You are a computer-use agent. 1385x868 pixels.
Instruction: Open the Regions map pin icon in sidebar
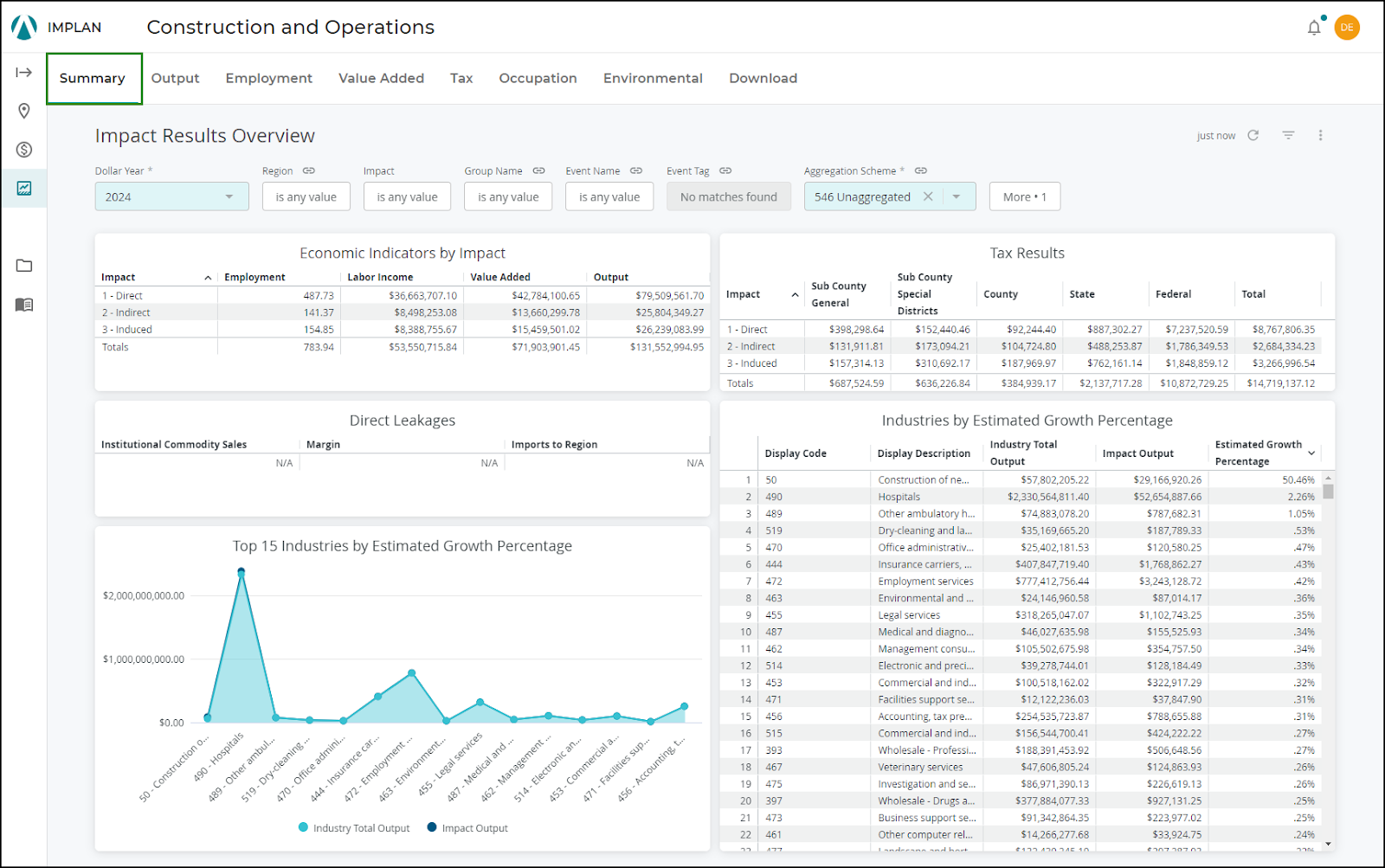coord(23,111)
